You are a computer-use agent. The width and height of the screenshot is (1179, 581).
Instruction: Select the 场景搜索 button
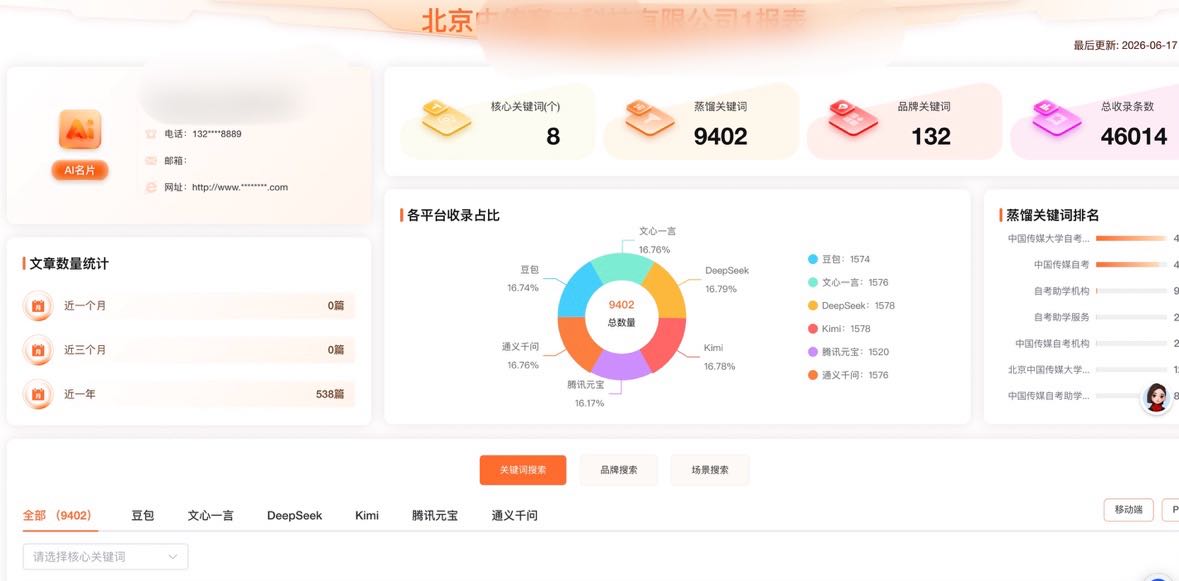tap(710, 470)
